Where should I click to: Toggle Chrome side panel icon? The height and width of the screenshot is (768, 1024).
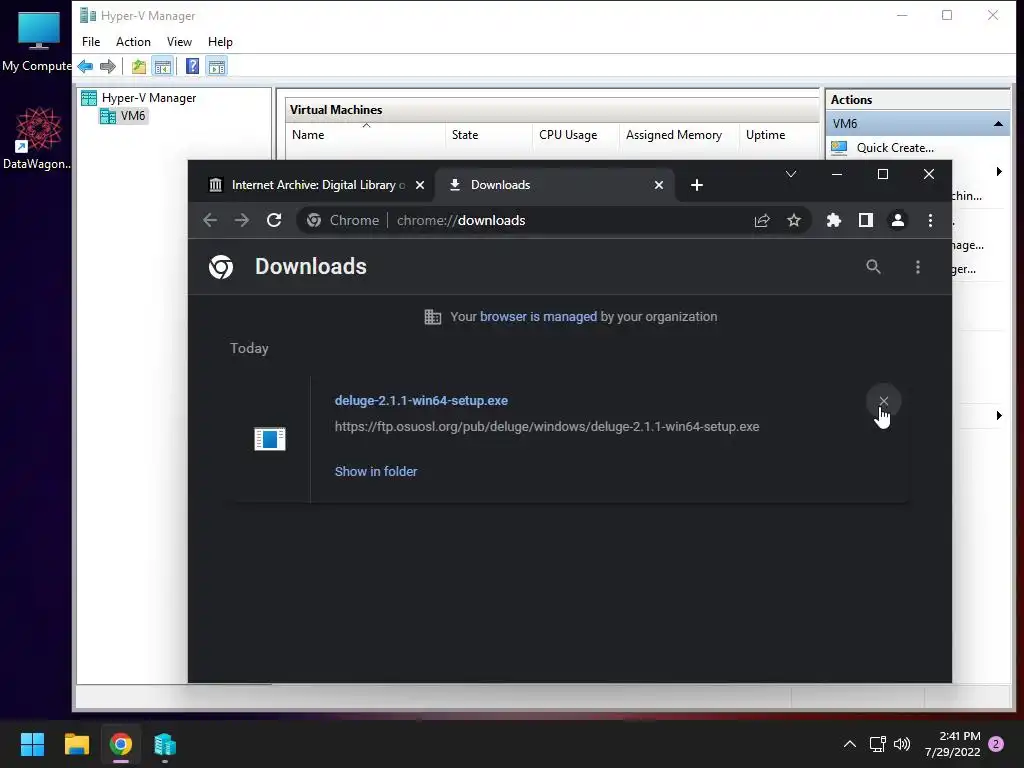[x=866, y=221]
